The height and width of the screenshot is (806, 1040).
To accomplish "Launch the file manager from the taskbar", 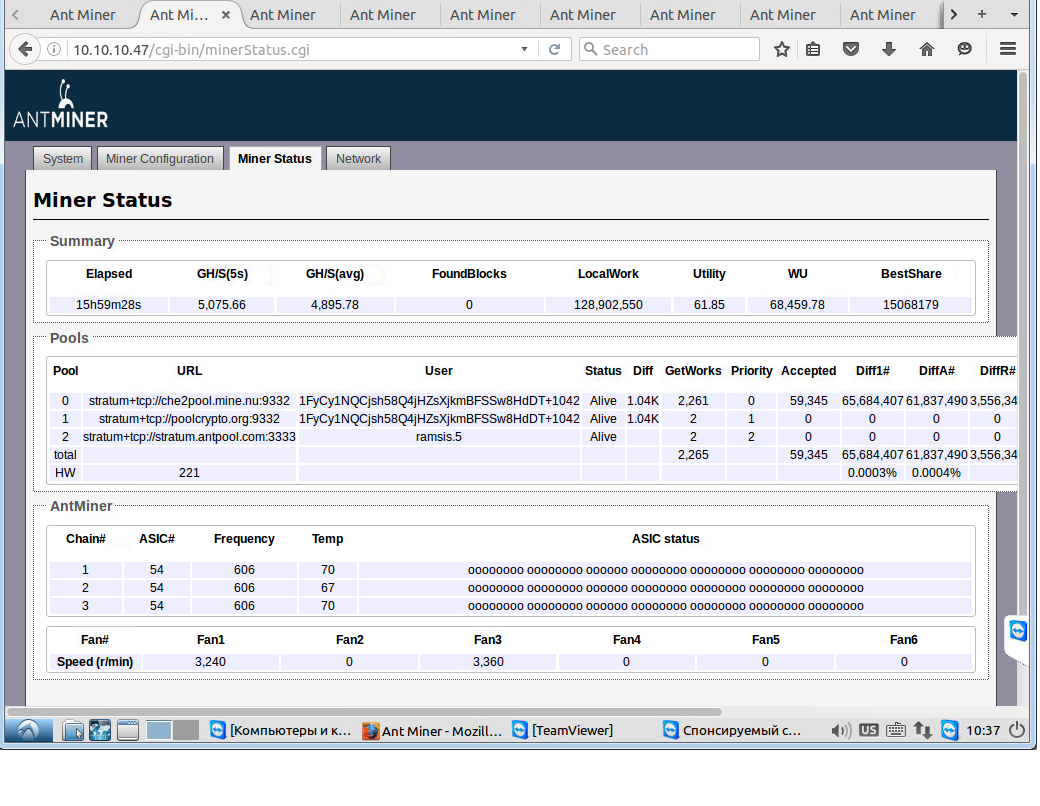I will (x=72, y=730).
